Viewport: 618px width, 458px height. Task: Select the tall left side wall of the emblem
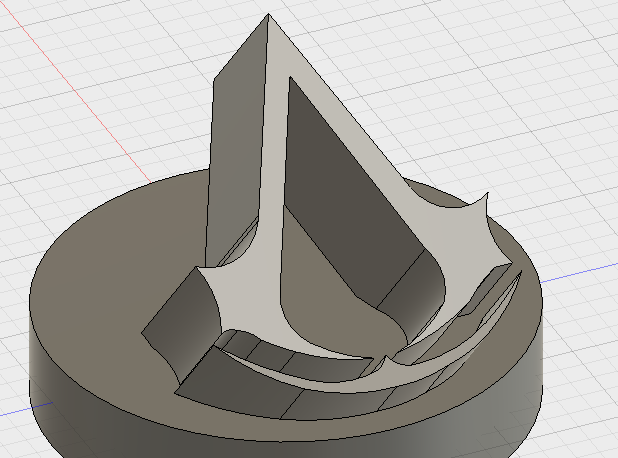[232, 150]
